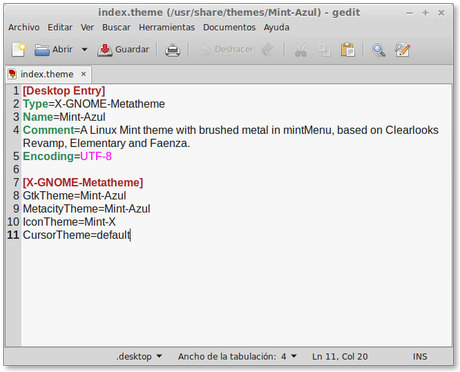460x372 pixels.
Task: Select the index.theme tab
Action: pos(47,74)
